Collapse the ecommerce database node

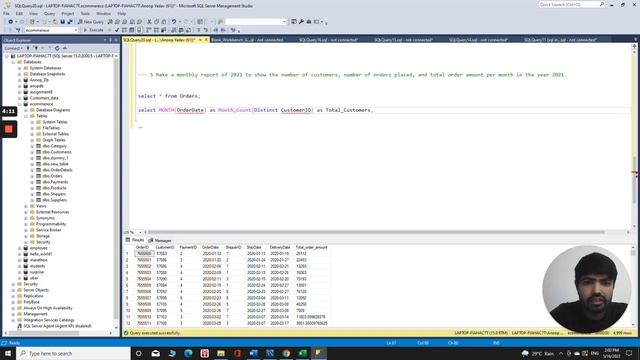coord(20,104)
